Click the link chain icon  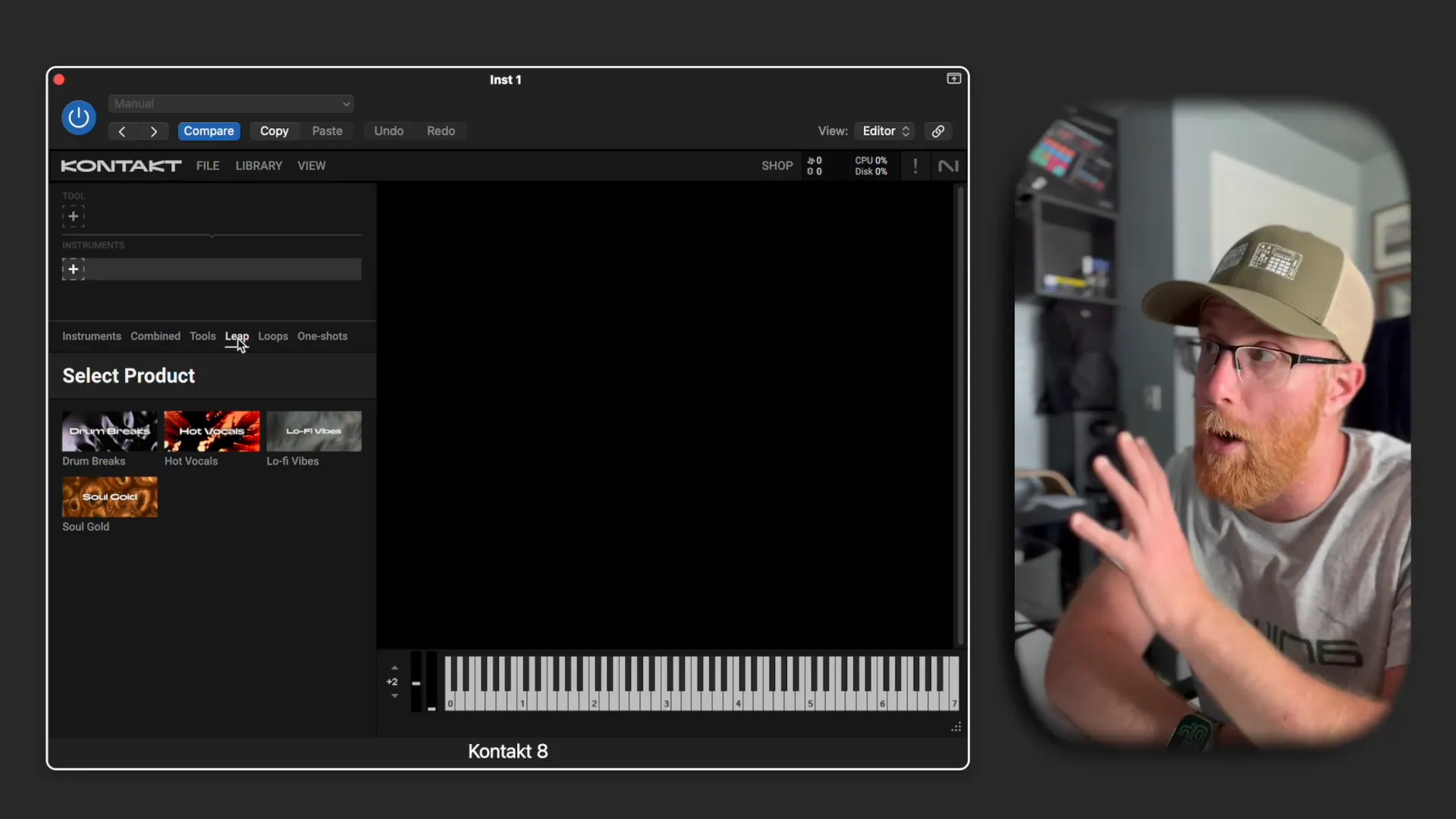click(938, 131)
